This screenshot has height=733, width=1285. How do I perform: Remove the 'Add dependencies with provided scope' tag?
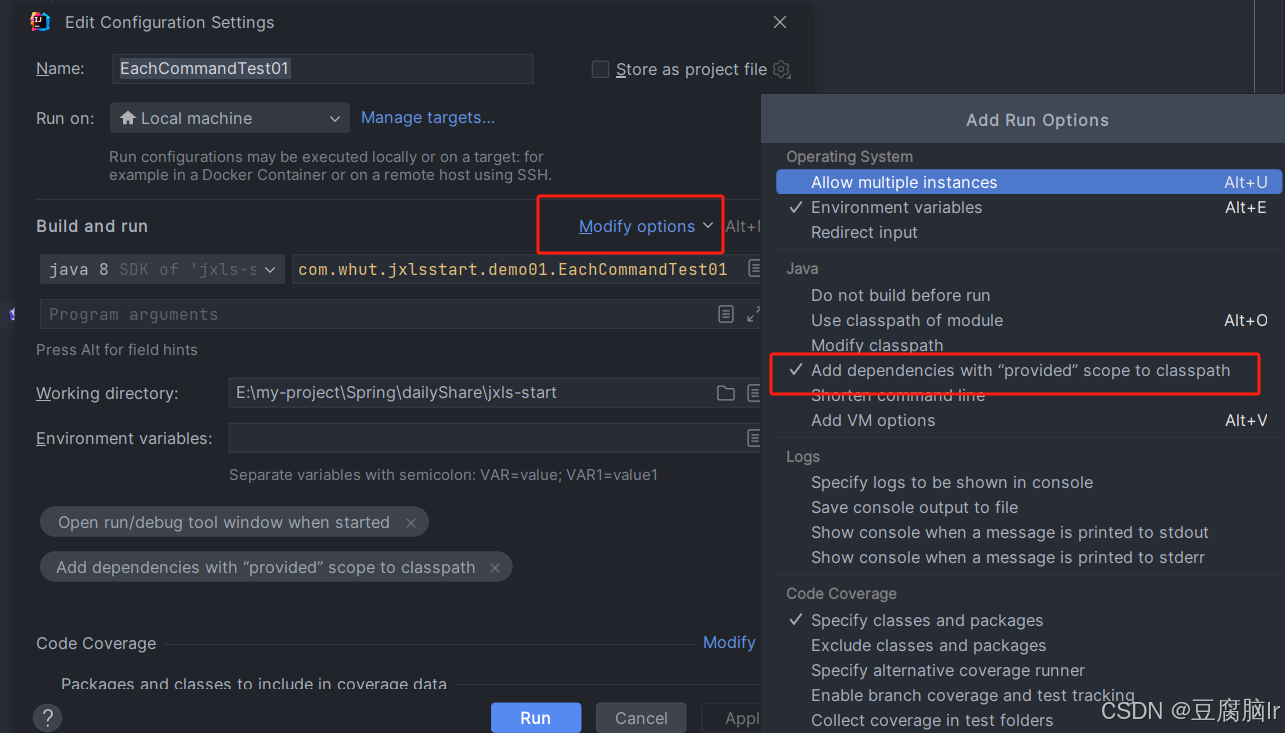point(495,567)
